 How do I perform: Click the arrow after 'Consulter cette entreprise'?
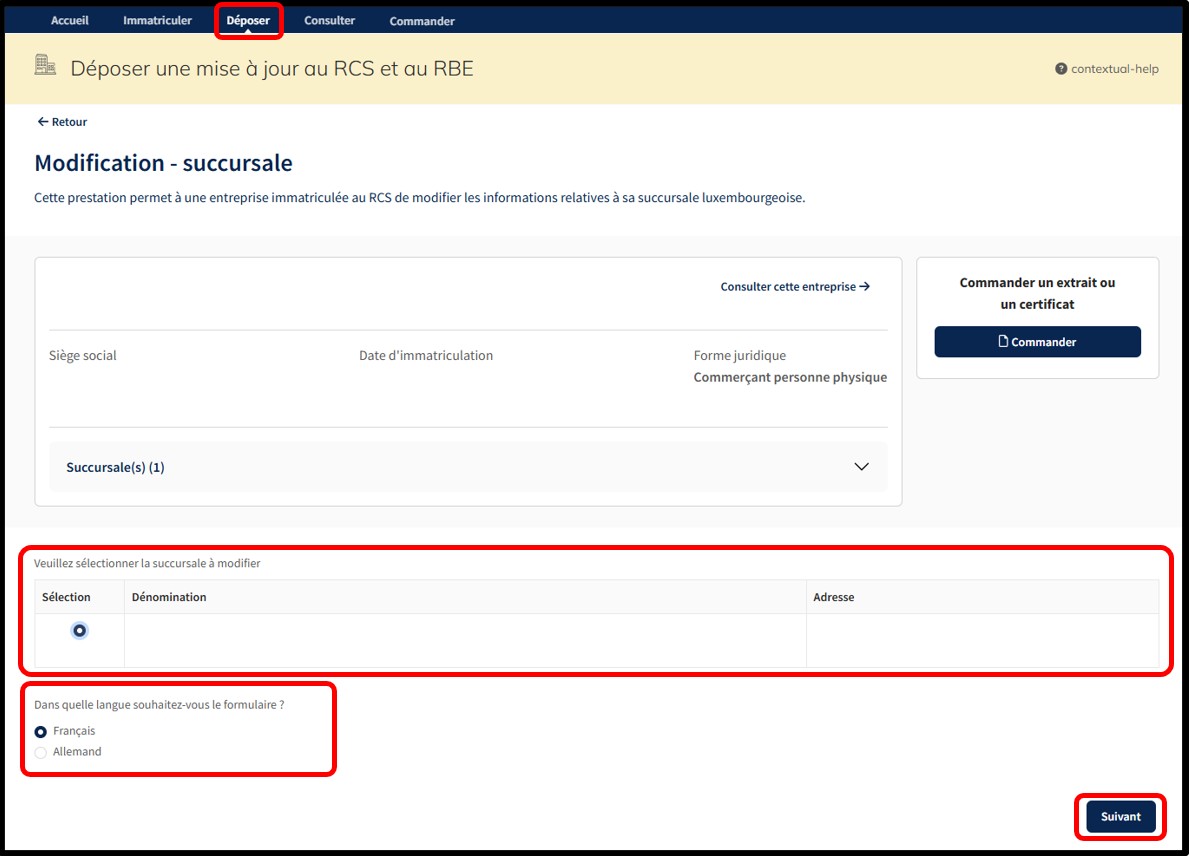tap(865, 287)
